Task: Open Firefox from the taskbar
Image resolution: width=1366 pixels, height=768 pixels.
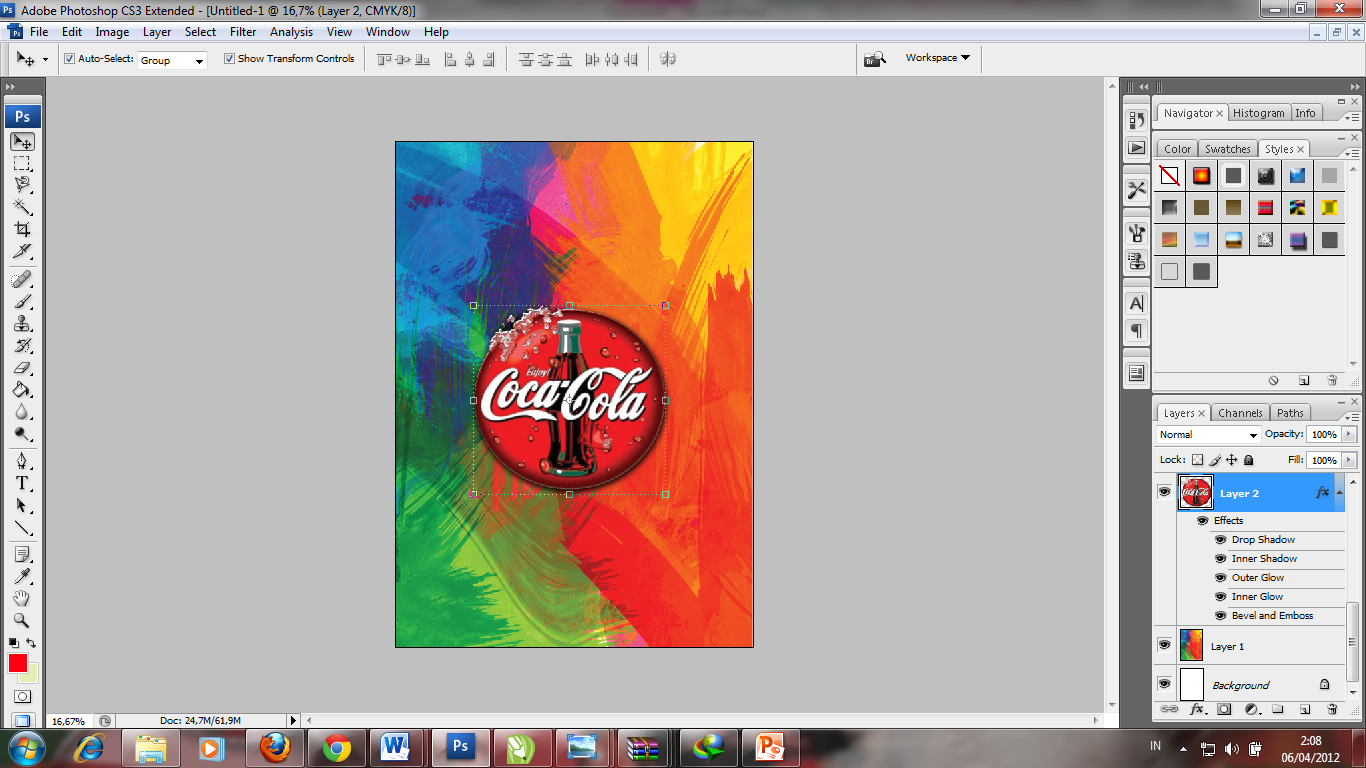Action: pos(275,747)
